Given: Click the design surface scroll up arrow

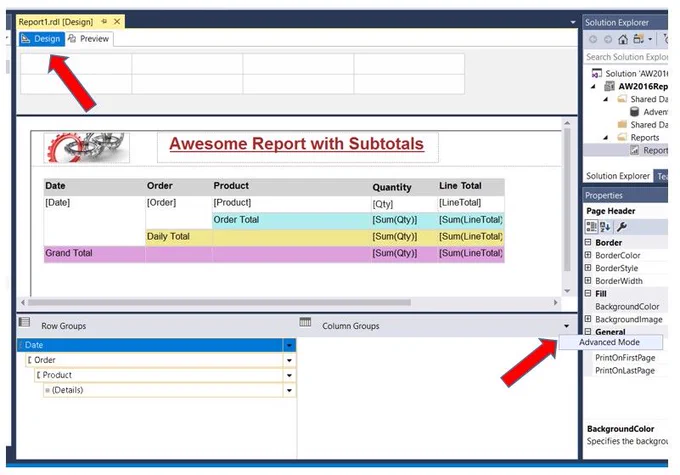Looking at the screenshot, I should tap(567, 124).
